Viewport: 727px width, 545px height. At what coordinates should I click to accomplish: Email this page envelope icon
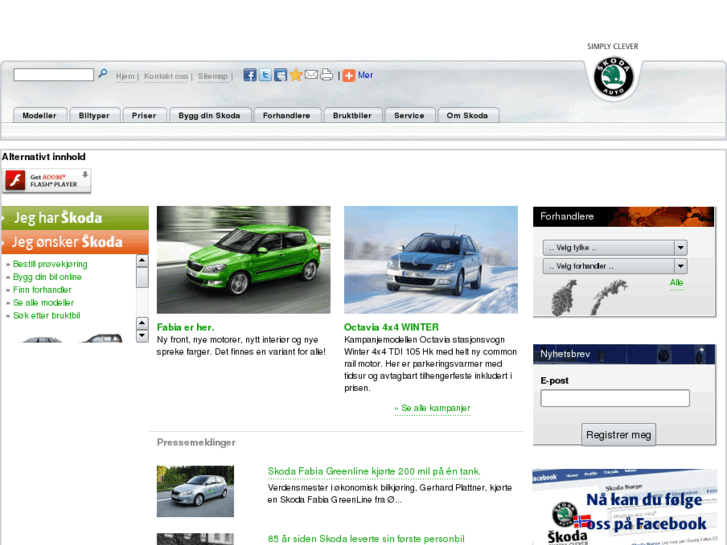pyautogui.click(x=311, y=74)
